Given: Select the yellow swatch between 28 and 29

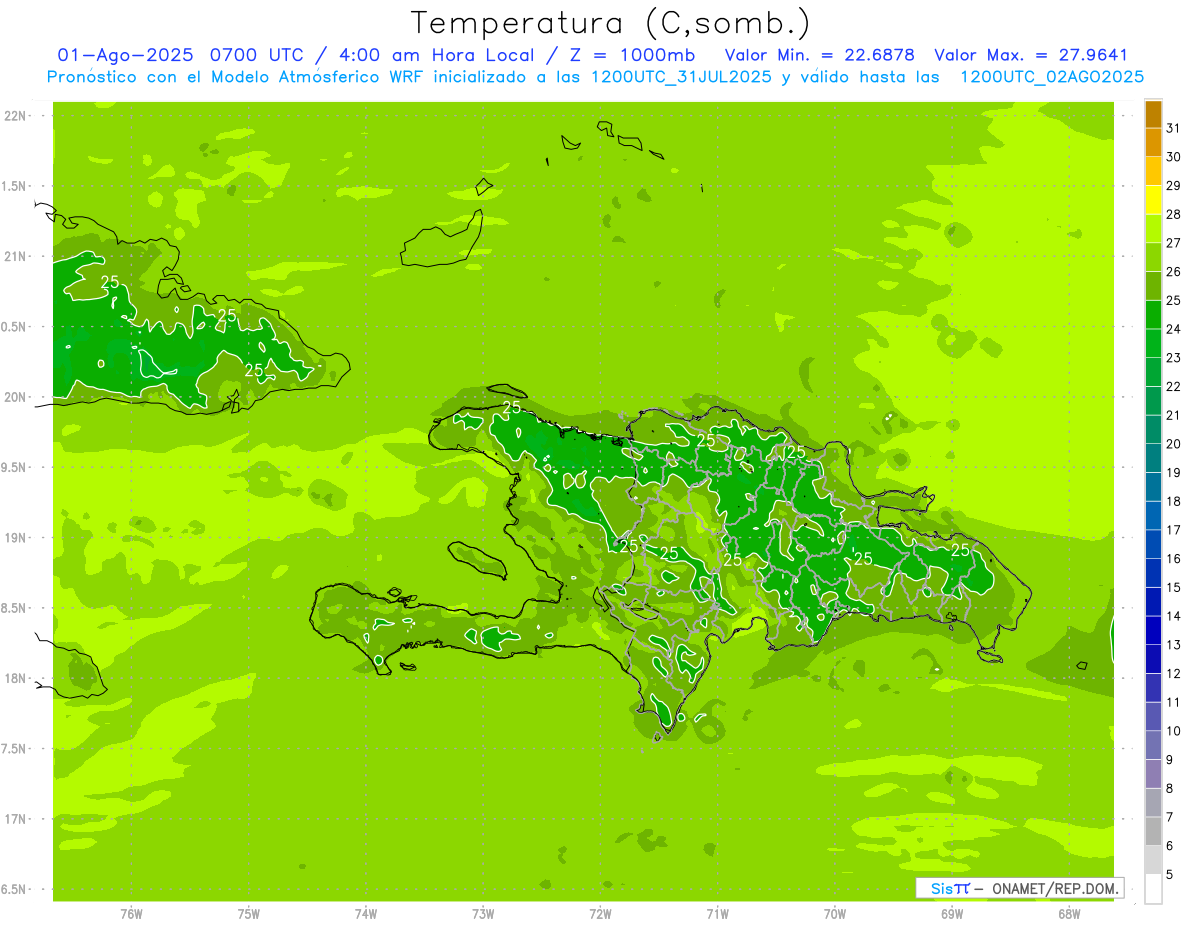Looking at the screenshot, I should [x=1153, y=200].
